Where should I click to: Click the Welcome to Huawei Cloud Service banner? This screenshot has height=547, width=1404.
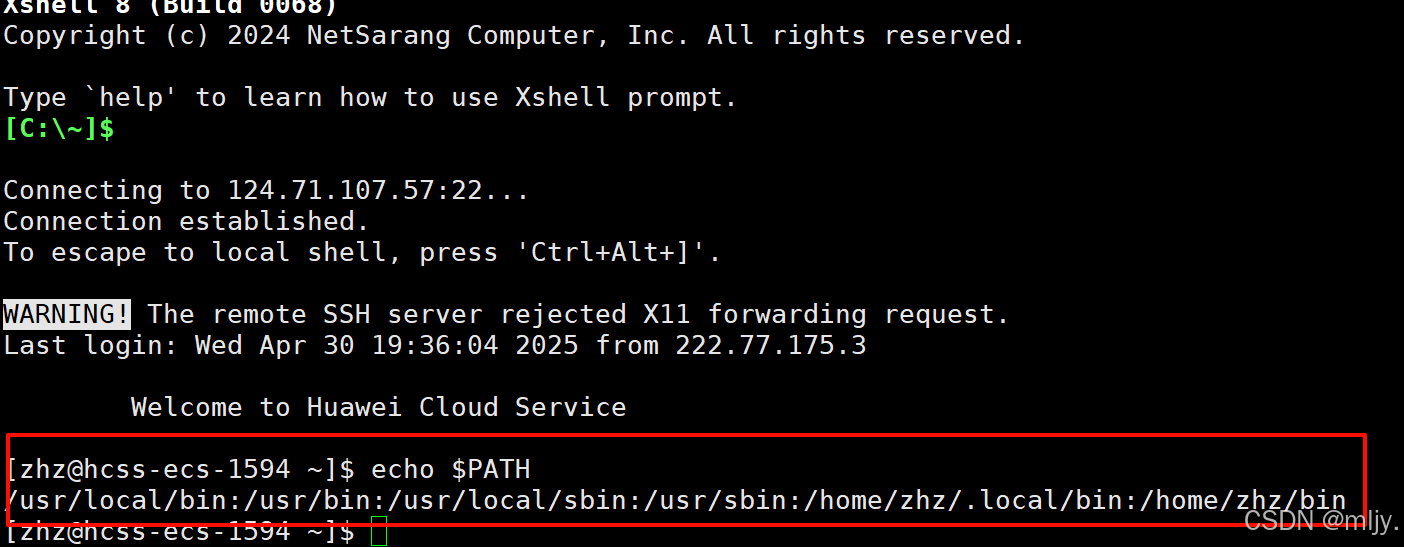coord(379,408)
